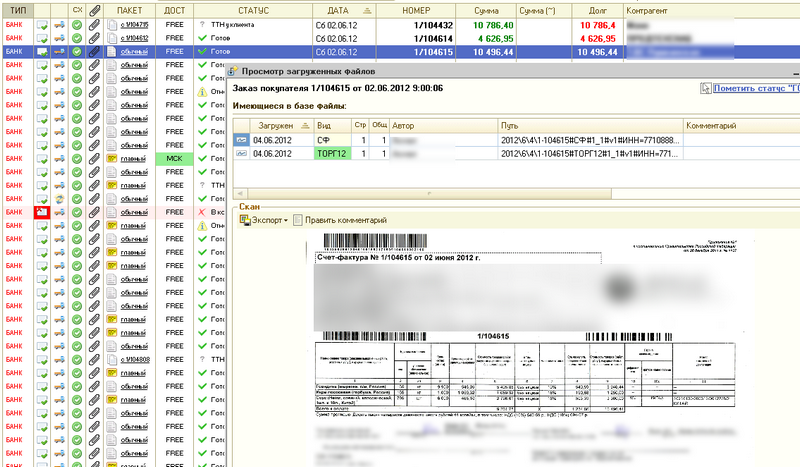This screenshot has width=800, height=467.
Task: Sort by the СТАТУС column header
Action: (x=253, y=10)
